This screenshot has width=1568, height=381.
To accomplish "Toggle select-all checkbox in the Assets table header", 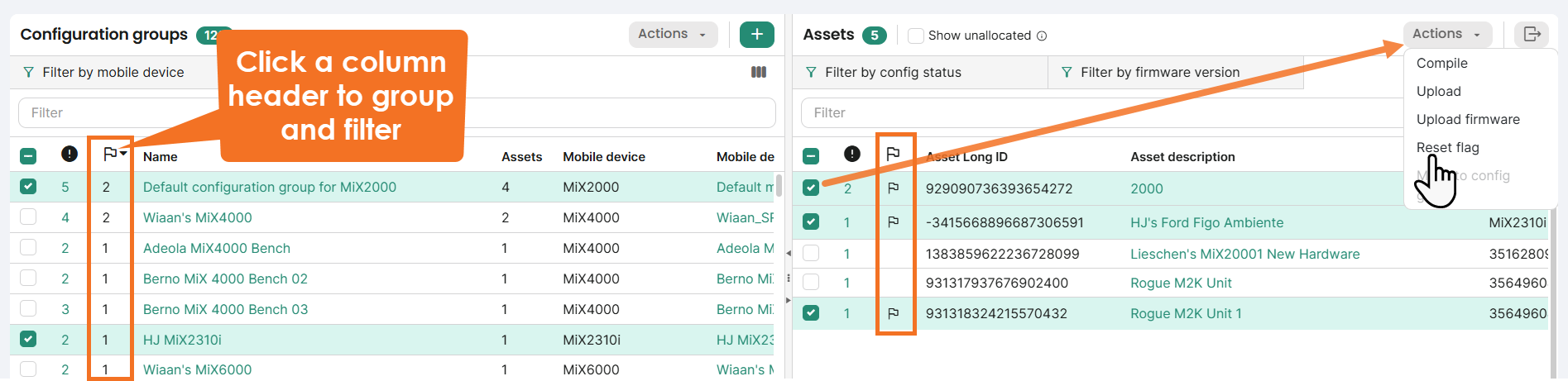I will pyautogui.click(x=811, y=156).
